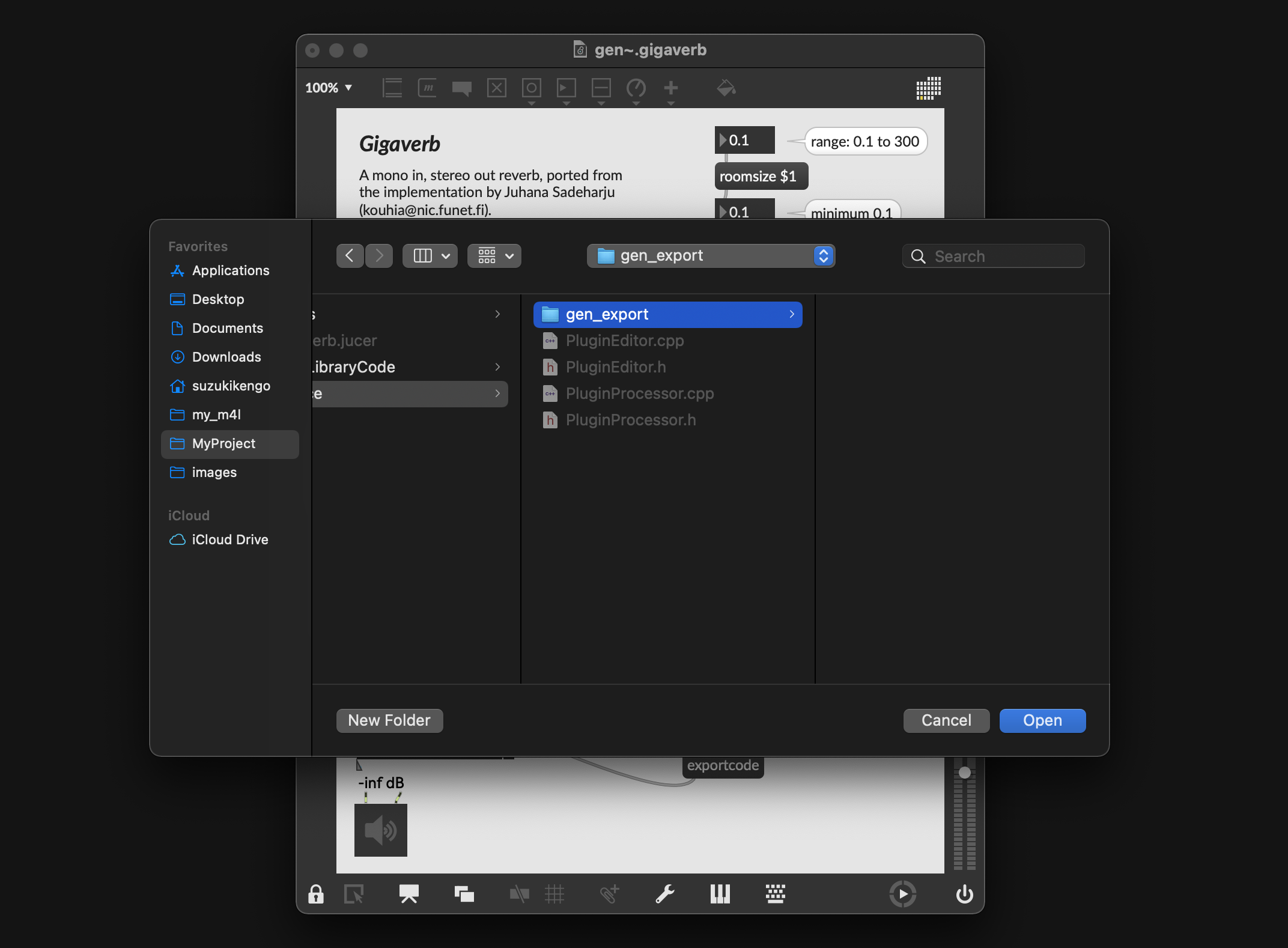Viewport: 1288px width, 948px height.
Task: Add a number box from toolbar
Action: point(567,88)
